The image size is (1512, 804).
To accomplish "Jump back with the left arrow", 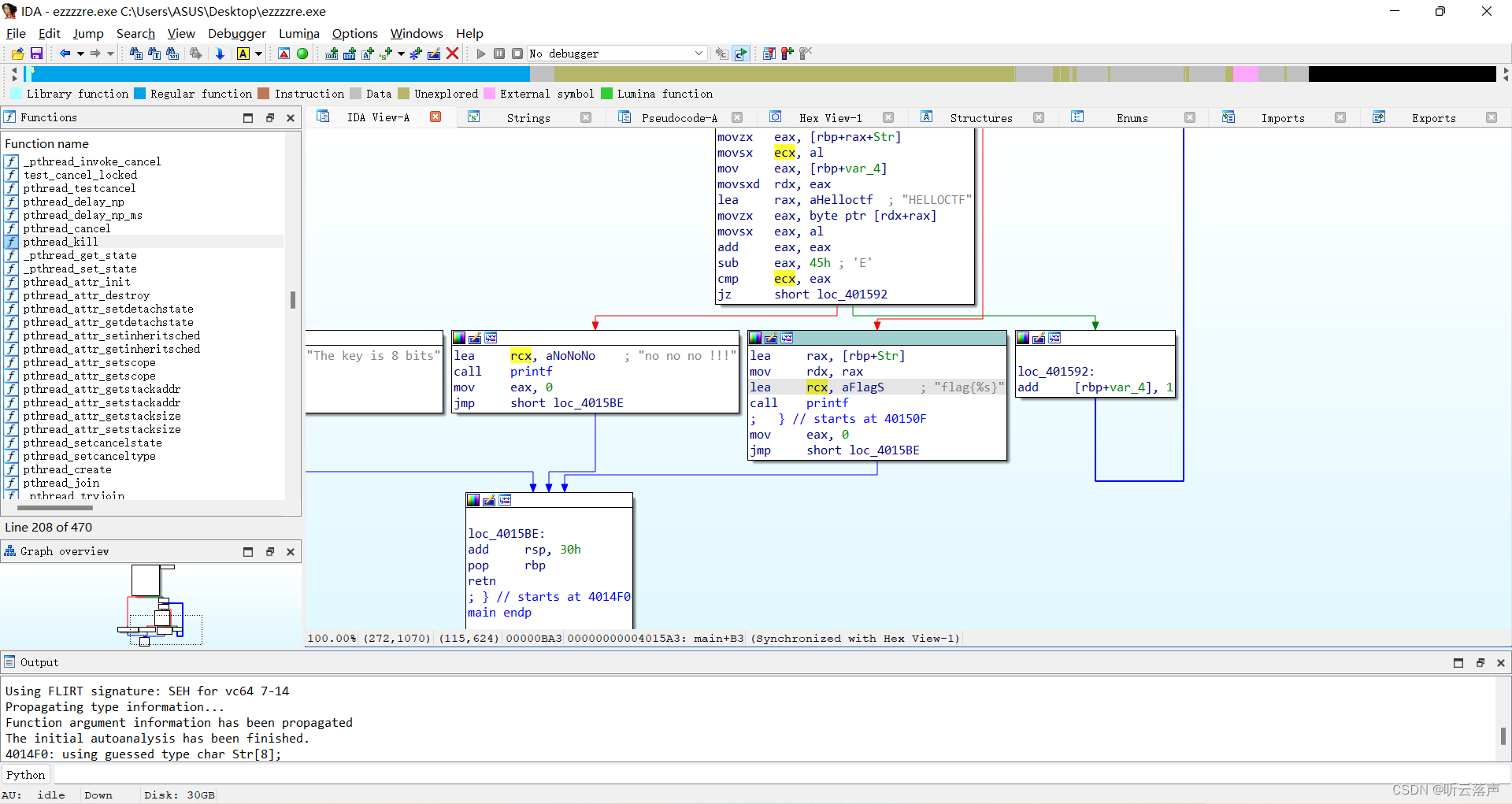I will point(65,54).
